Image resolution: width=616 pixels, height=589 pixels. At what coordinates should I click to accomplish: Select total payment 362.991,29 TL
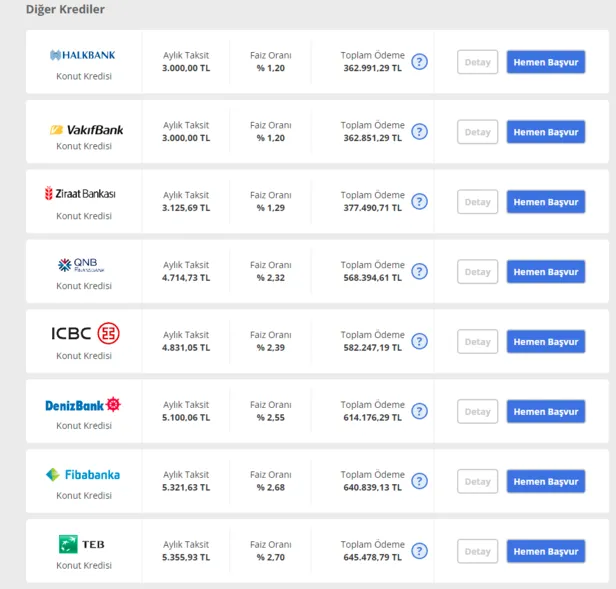click(x=372, y=68)
